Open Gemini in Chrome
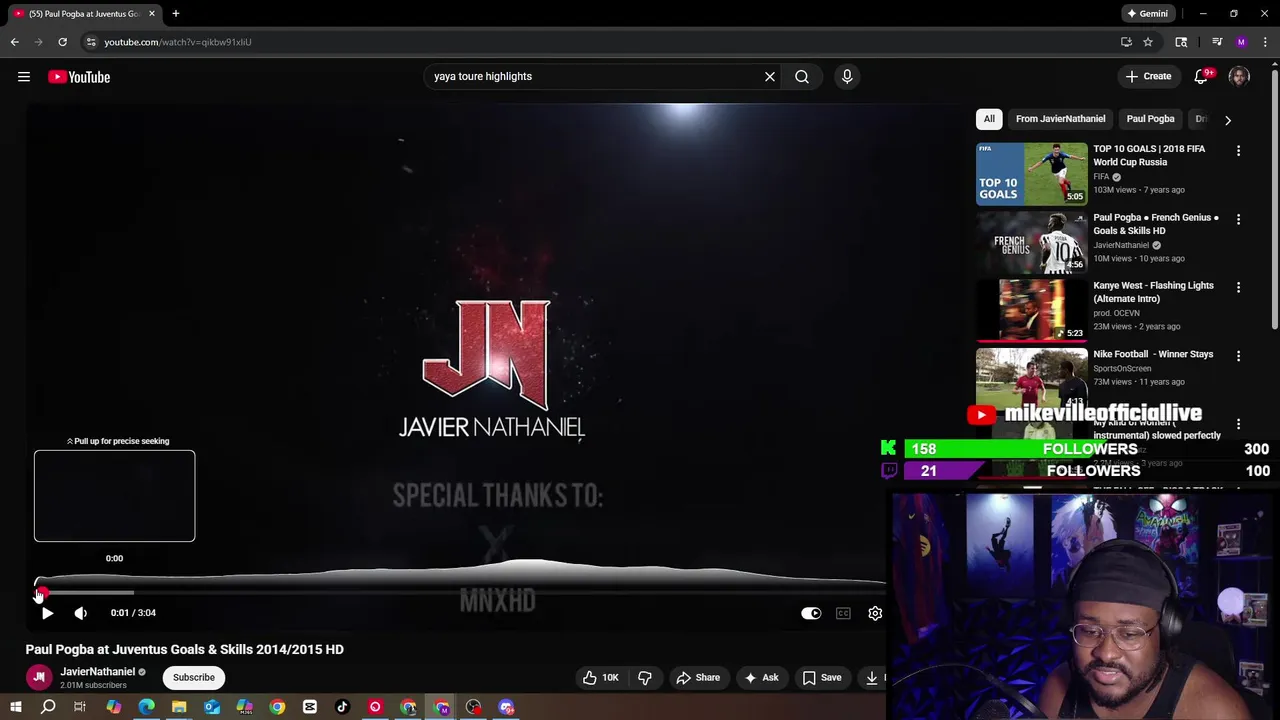The width and height of the screenshot is (1280, 720). click(x=1148, y=14)
